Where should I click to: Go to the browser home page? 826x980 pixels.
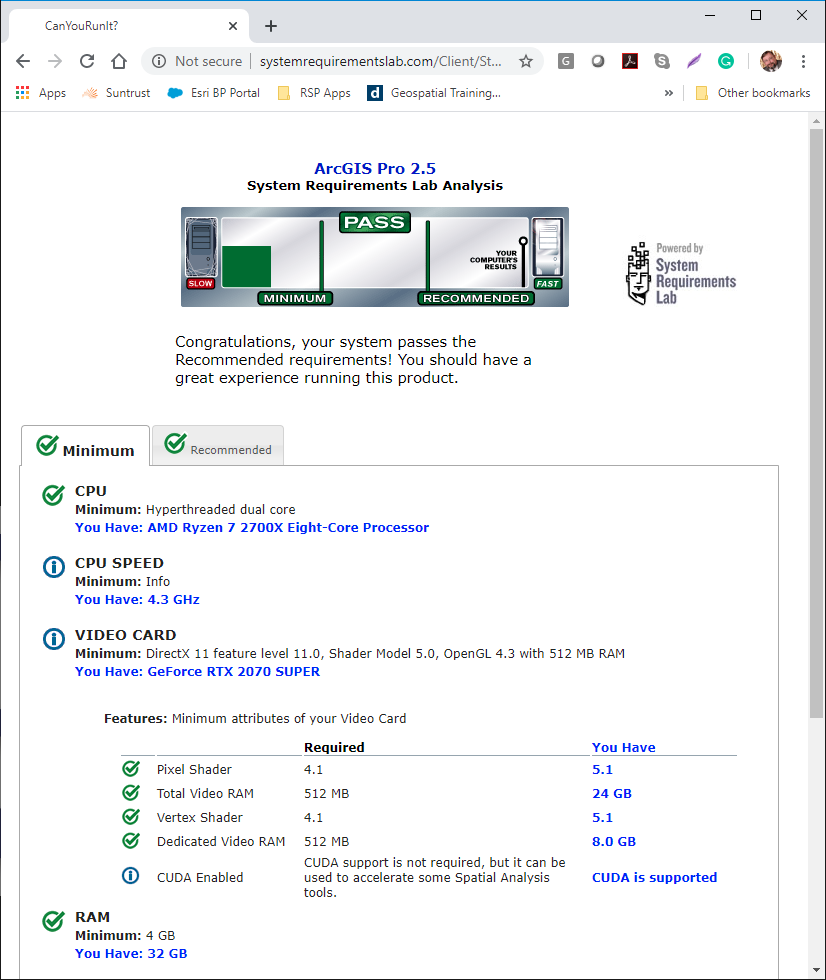pos(119,61)
